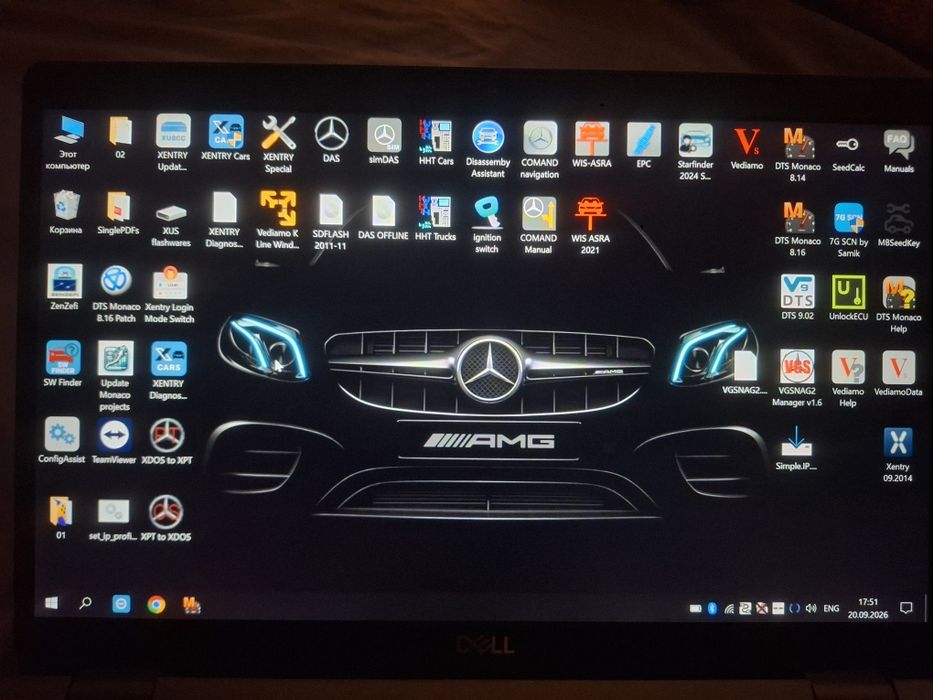The width and height of the screenshot is (933, 700).
Task: Open Google Chrome from taskbar
Action: (156, 605)
